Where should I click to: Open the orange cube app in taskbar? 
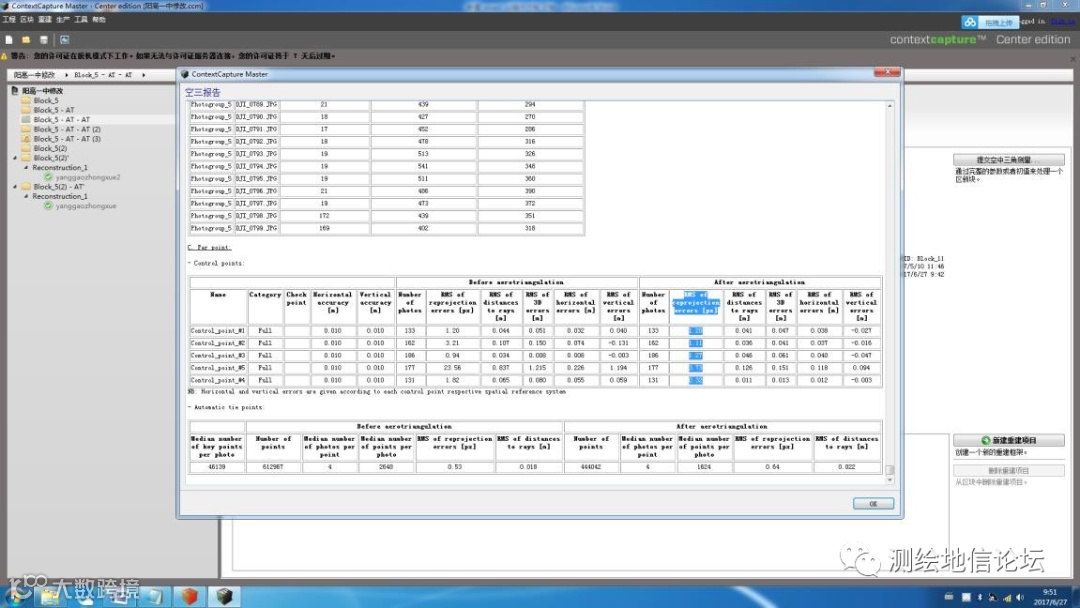[x=189, y=596]
